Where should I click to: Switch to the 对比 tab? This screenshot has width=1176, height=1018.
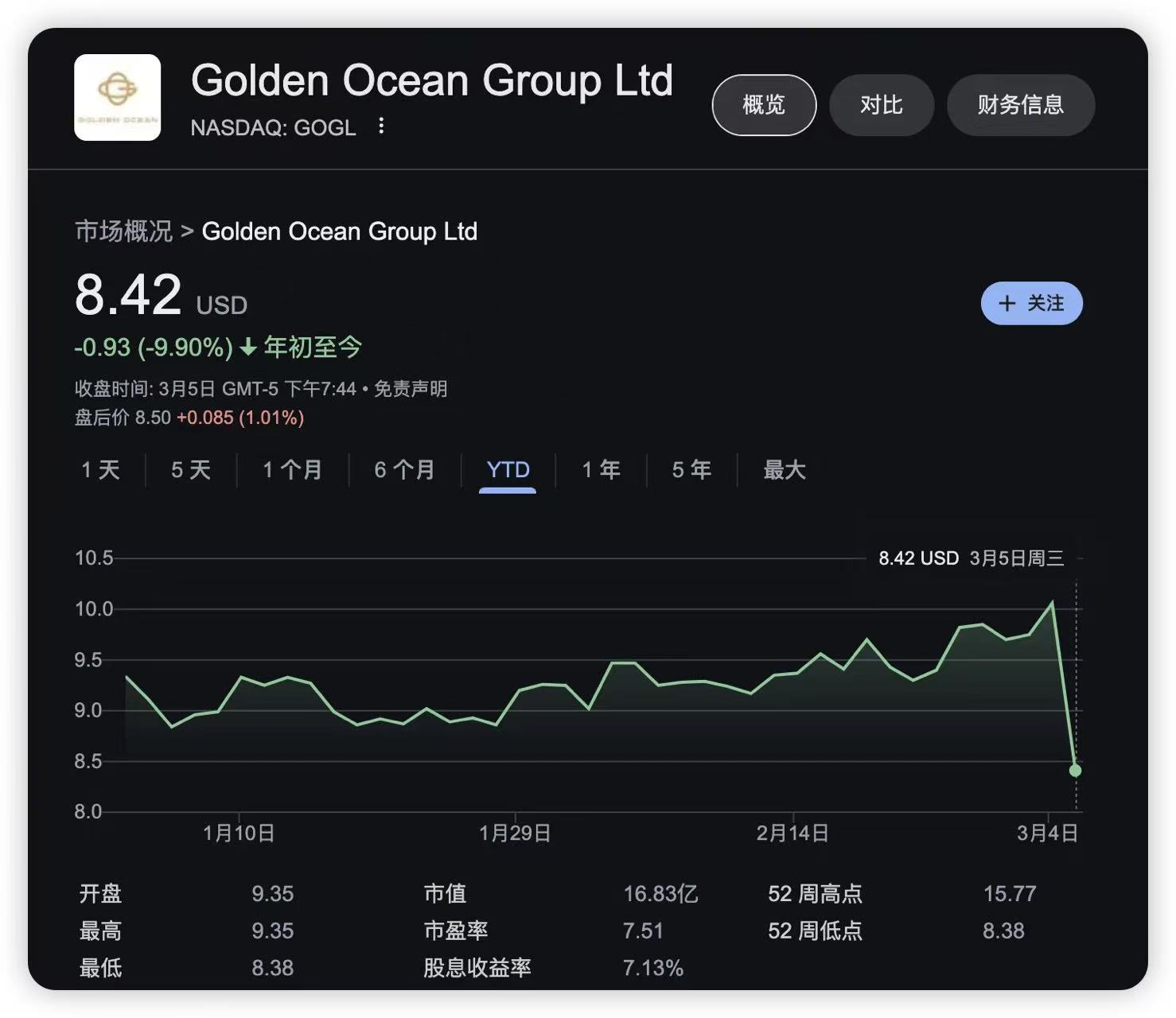[x=882, y=105]
